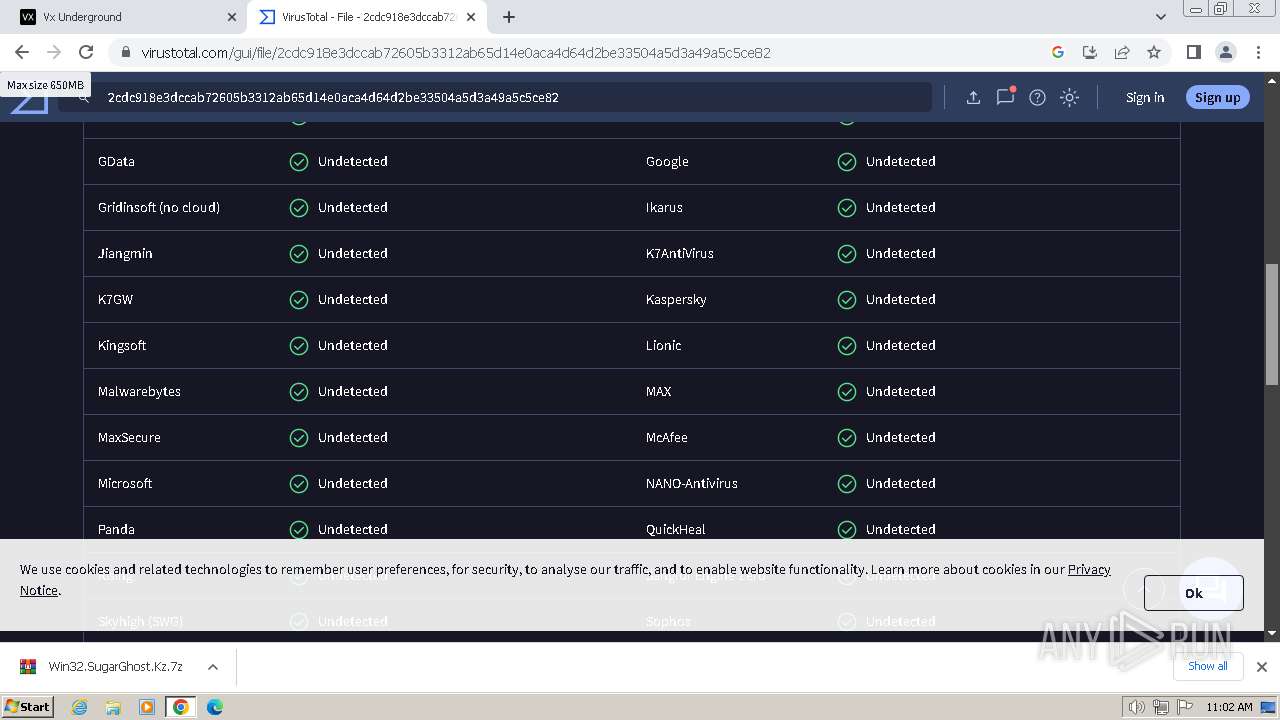Click the MAX vendor name
The image size is (1280, 720).
(x=658, y=391)
